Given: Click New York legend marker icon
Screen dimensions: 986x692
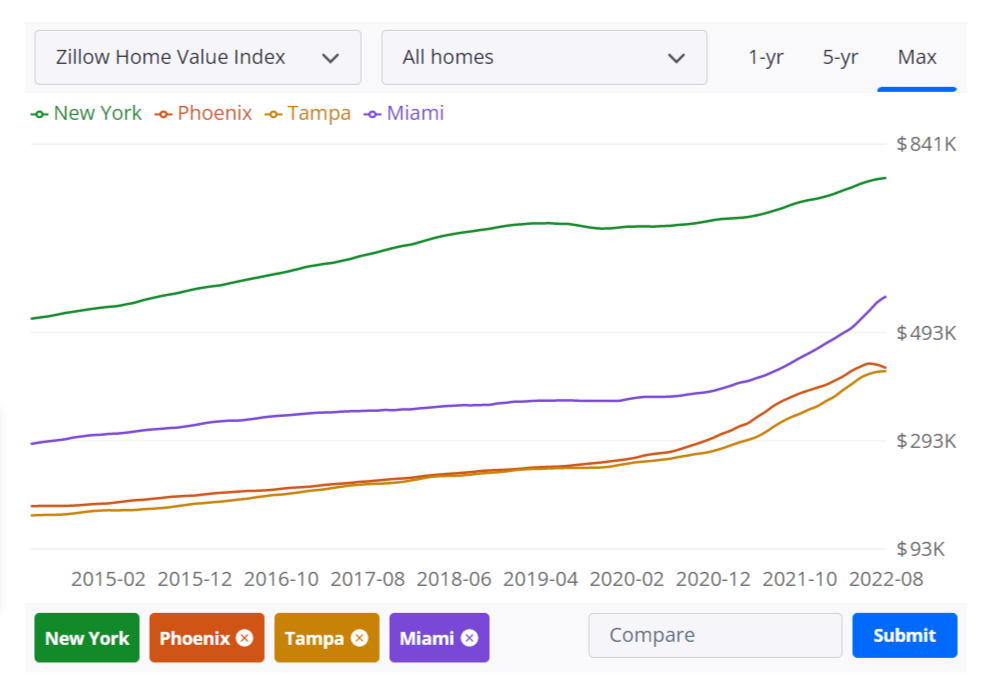Looking at the screenshot, I should coord(40,114).
